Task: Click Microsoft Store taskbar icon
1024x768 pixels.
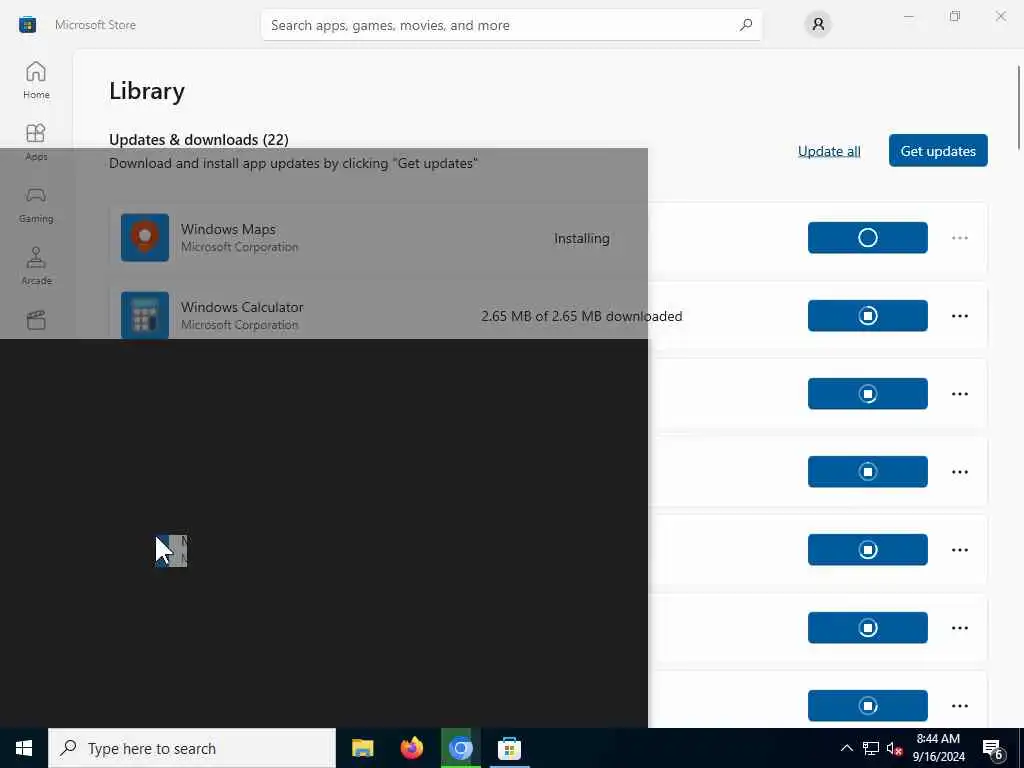Action: 509,748
